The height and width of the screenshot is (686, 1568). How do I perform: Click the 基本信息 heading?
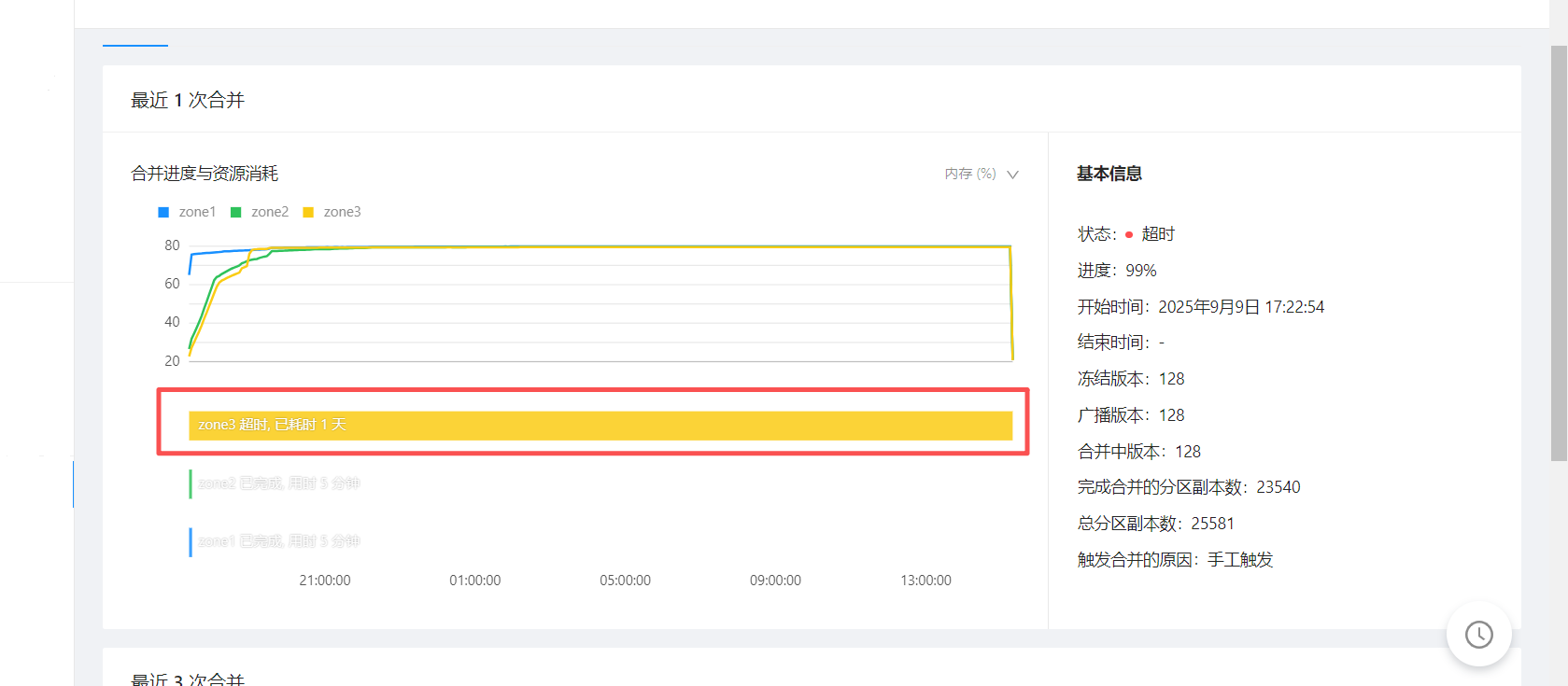pyautogui.click(x=1109, y=174)
